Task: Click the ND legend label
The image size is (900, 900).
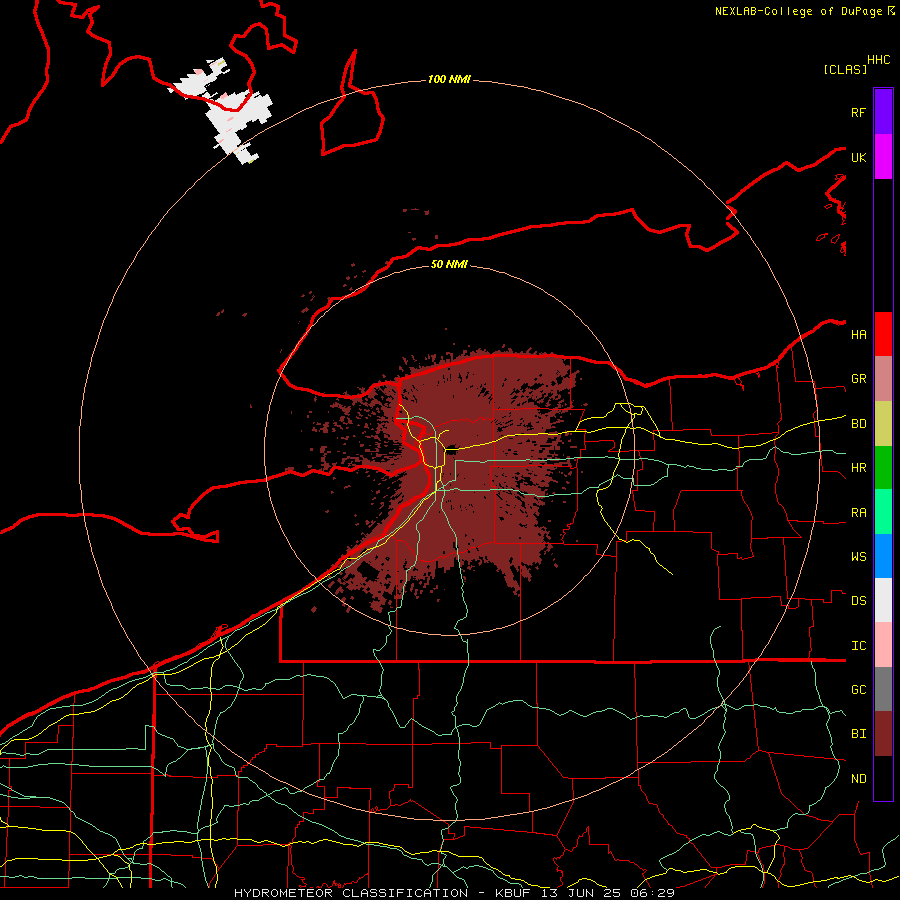Action: pos(859,779)
